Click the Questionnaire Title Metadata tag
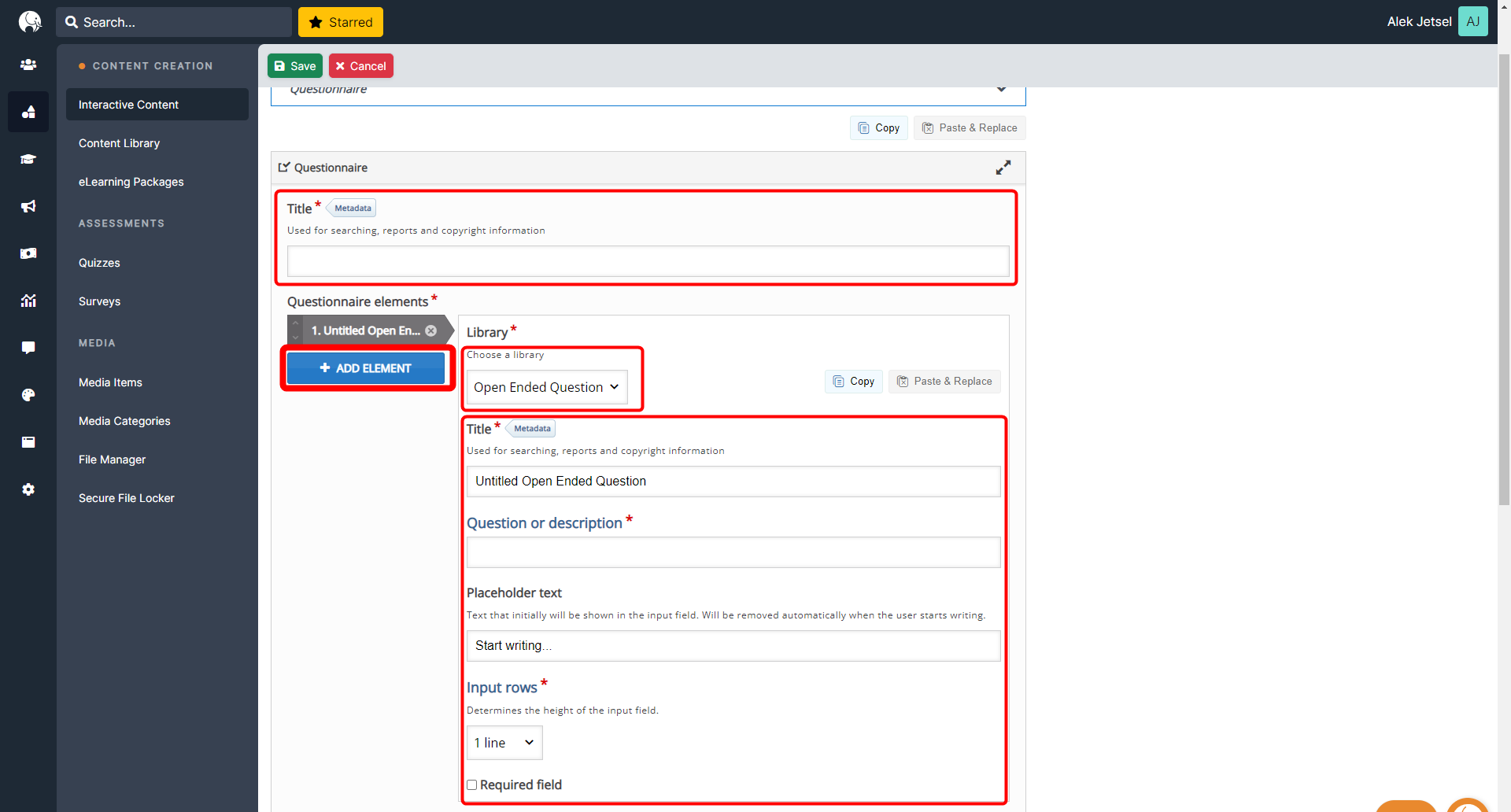This screenshot has width=1511, height=812. coord(352,209)
